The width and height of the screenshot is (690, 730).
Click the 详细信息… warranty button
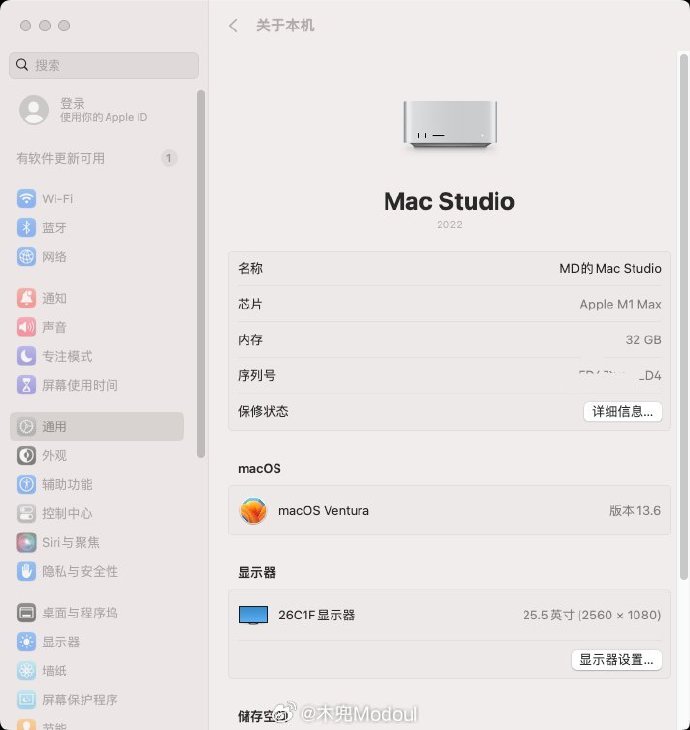[x=622, y=412]
